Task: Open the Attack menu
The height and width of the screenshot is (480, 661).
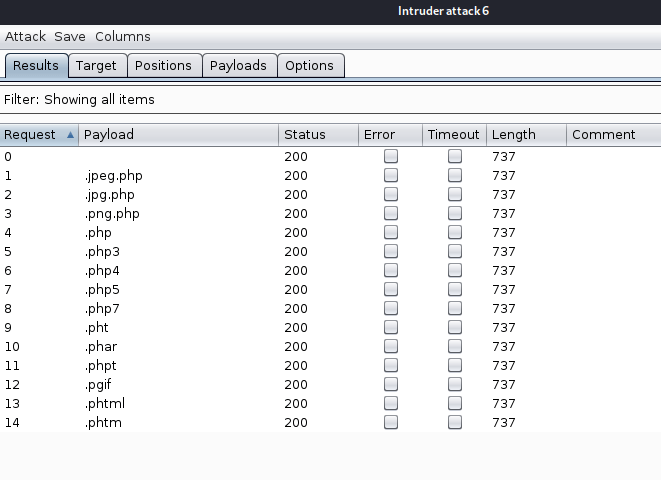Action: click(x=26, y=37)
